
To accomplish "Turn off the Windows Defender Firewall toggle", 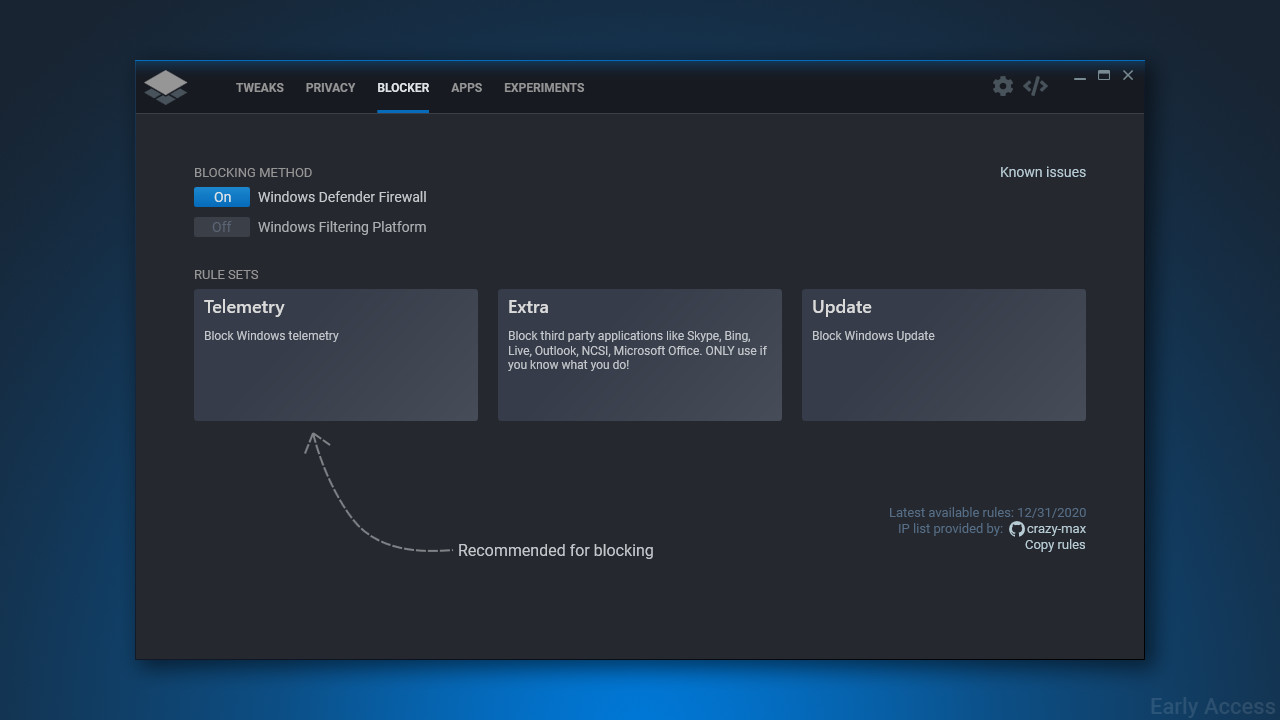I will pos(222,197).
